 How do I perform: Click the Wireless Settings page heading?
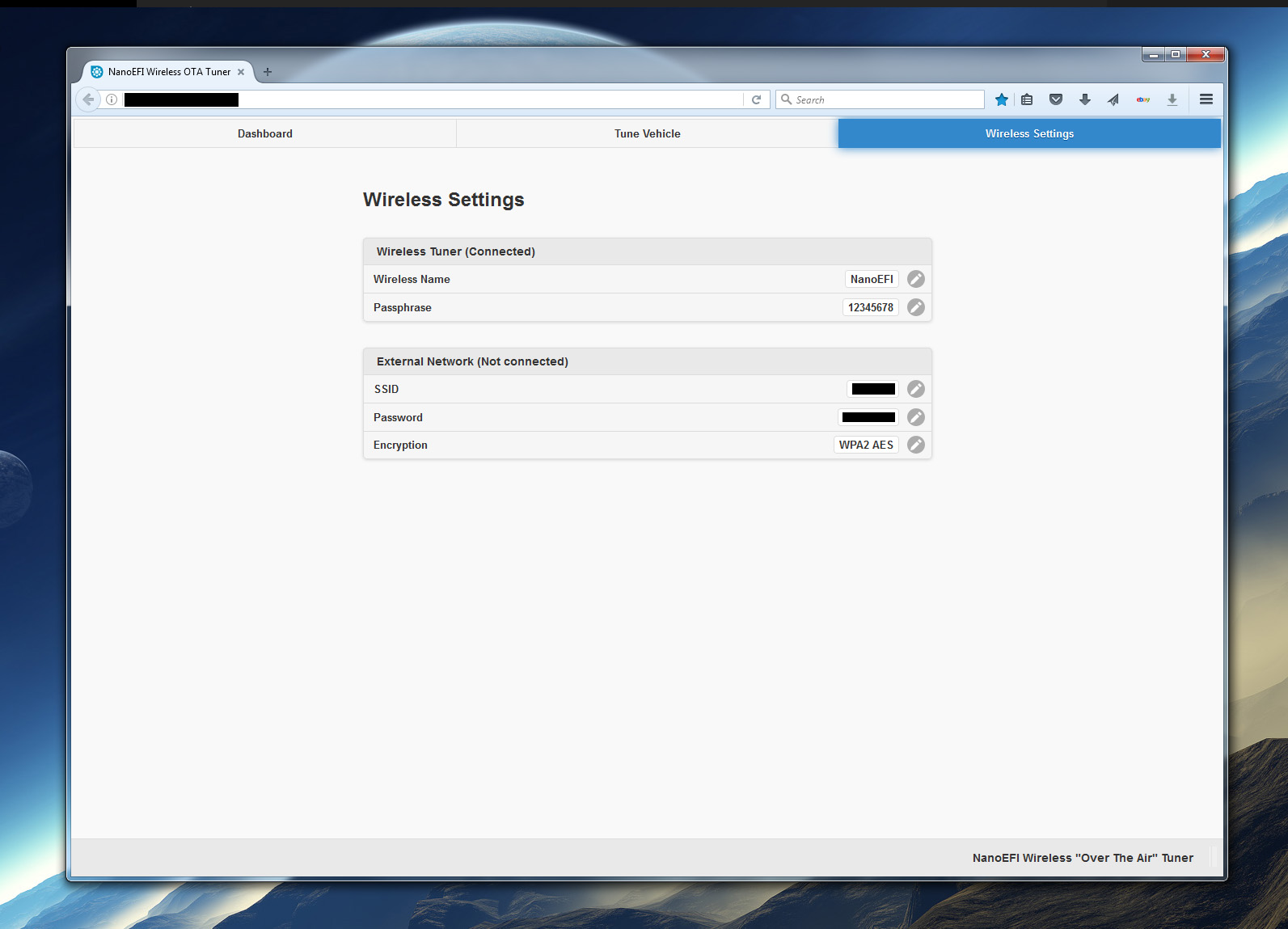[443, 200]
